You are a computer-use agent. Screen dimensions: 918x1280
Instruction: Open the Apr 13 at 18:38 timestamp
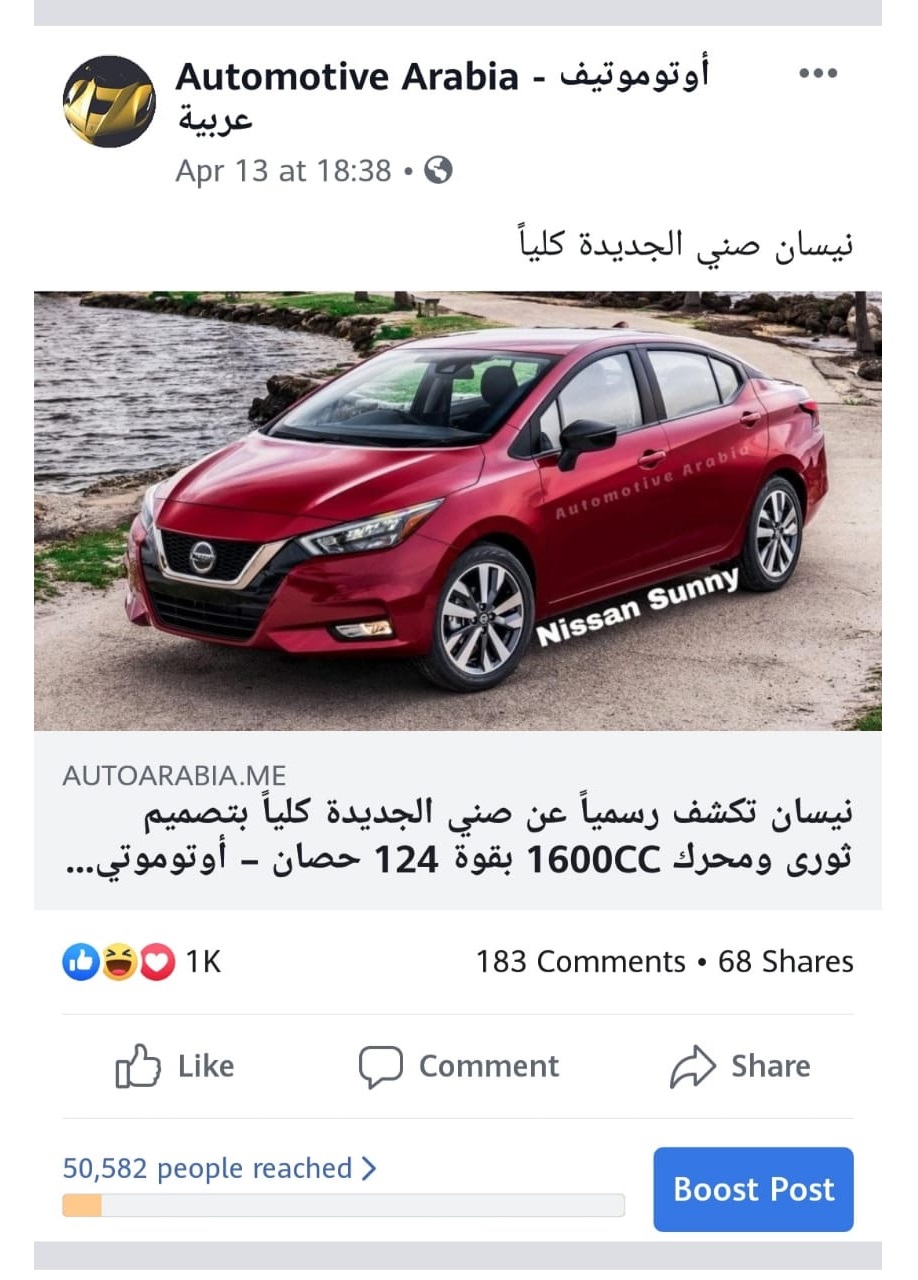pyautogui.click(x=283, y=171)
